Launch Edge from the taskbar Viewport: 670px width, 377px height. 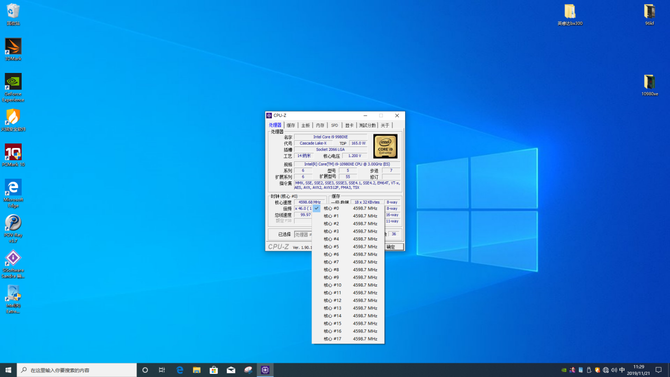pyautogui.click(x=179, y=370)
